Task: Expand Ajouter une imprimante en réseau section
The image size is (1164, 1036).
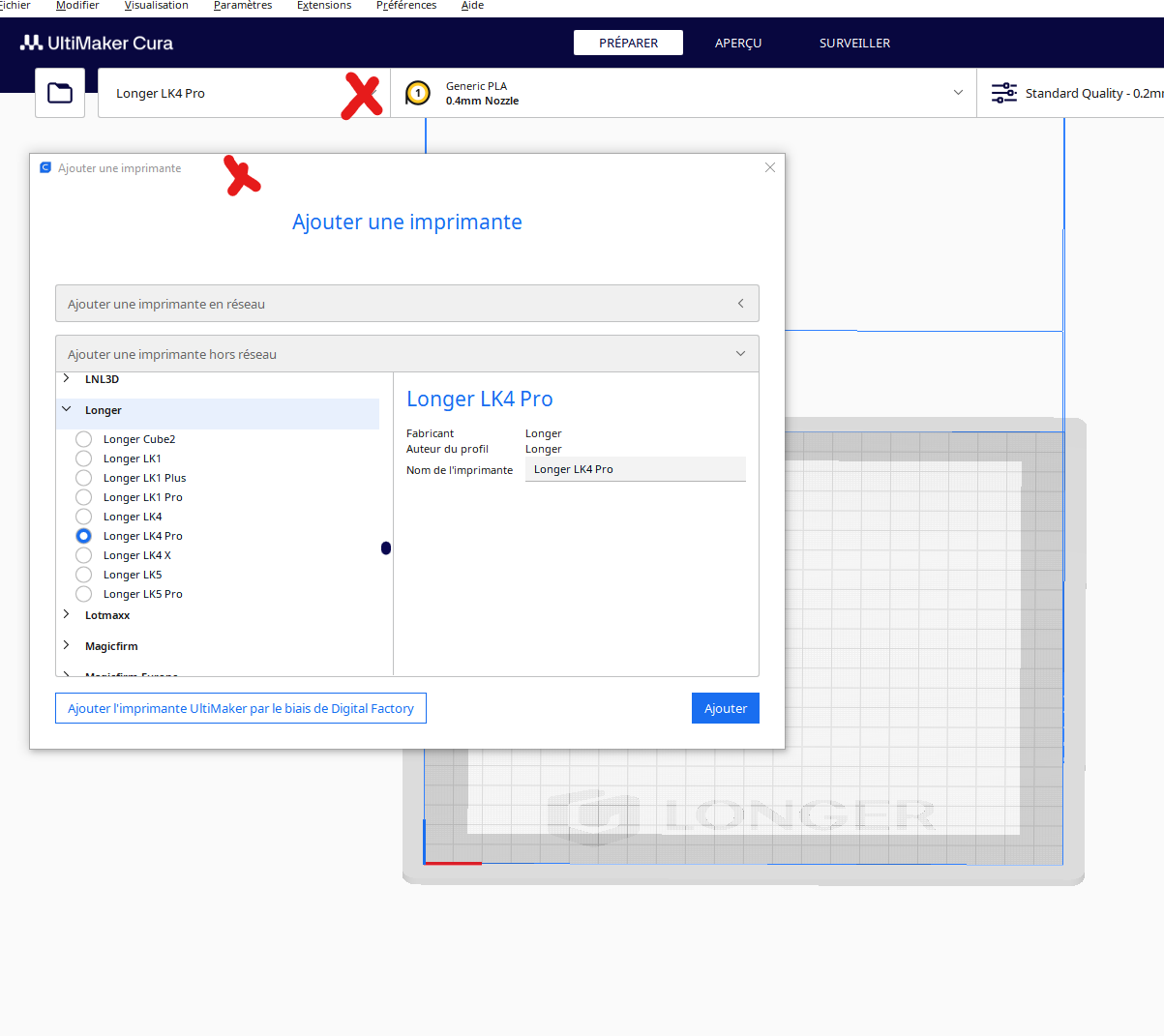Action: 407,304
